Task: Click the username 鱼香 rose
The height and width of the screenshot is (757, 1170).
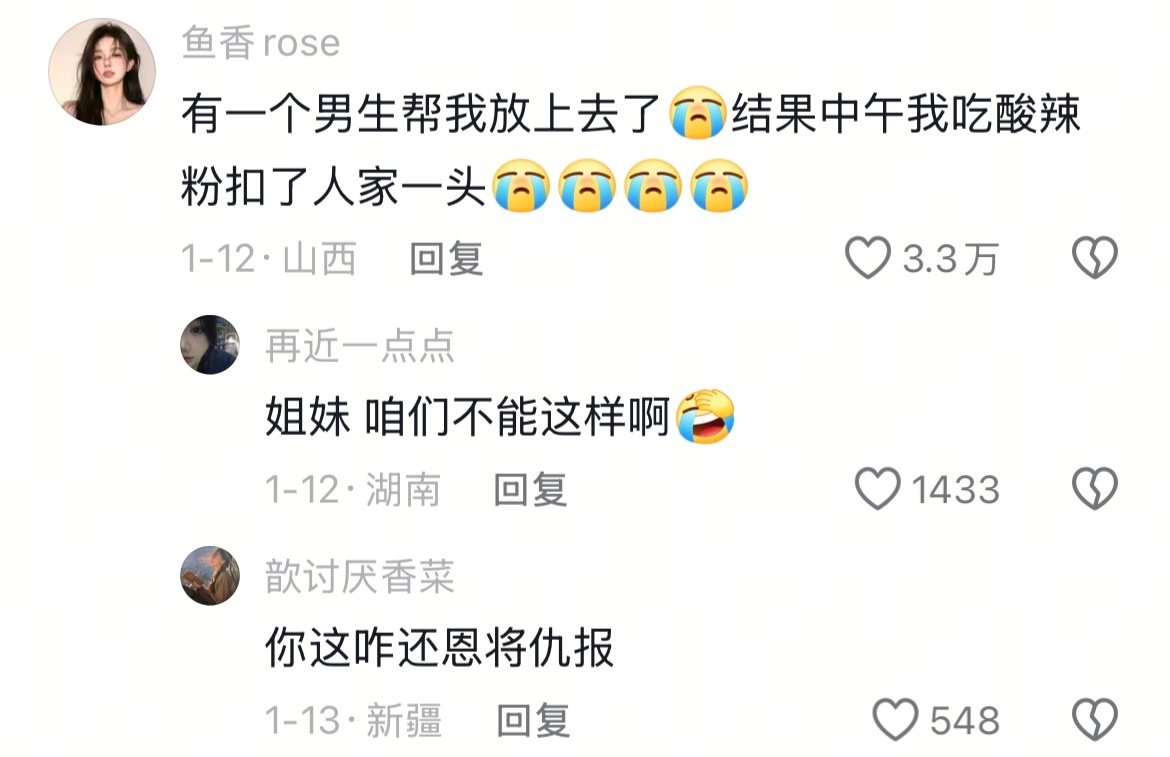Action: [x=260, y=43]
